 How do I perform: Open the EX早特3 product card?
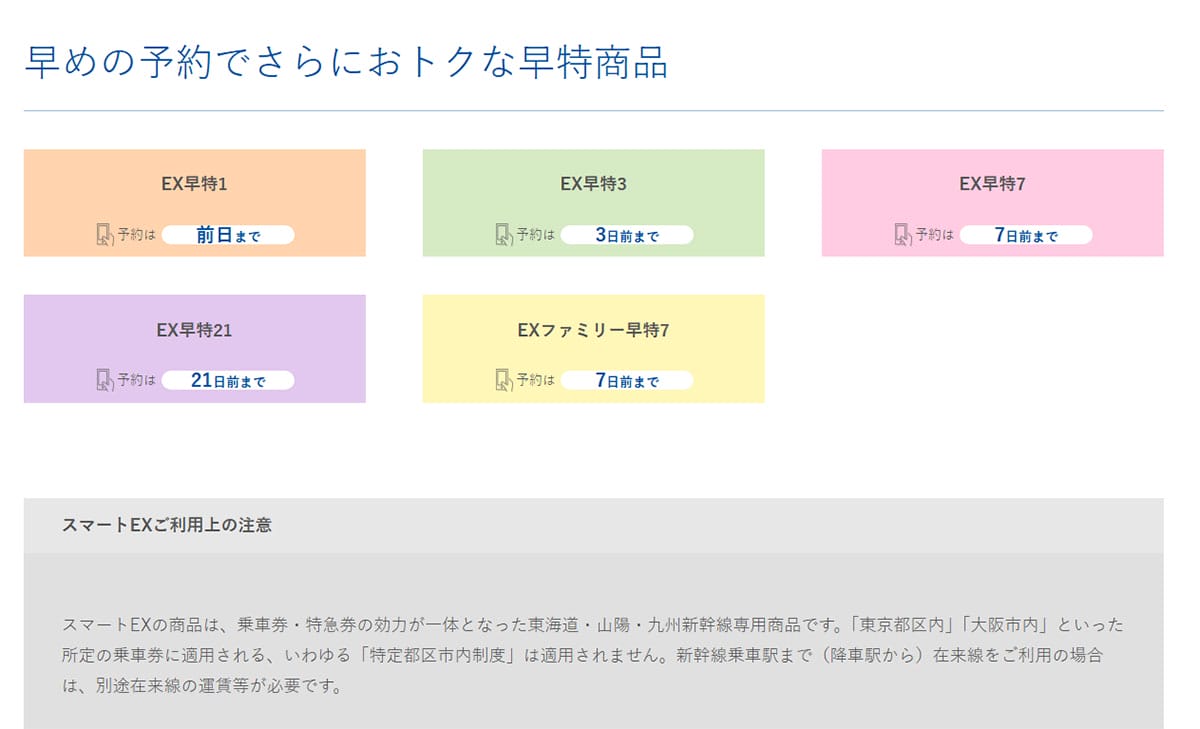point(594,203)
